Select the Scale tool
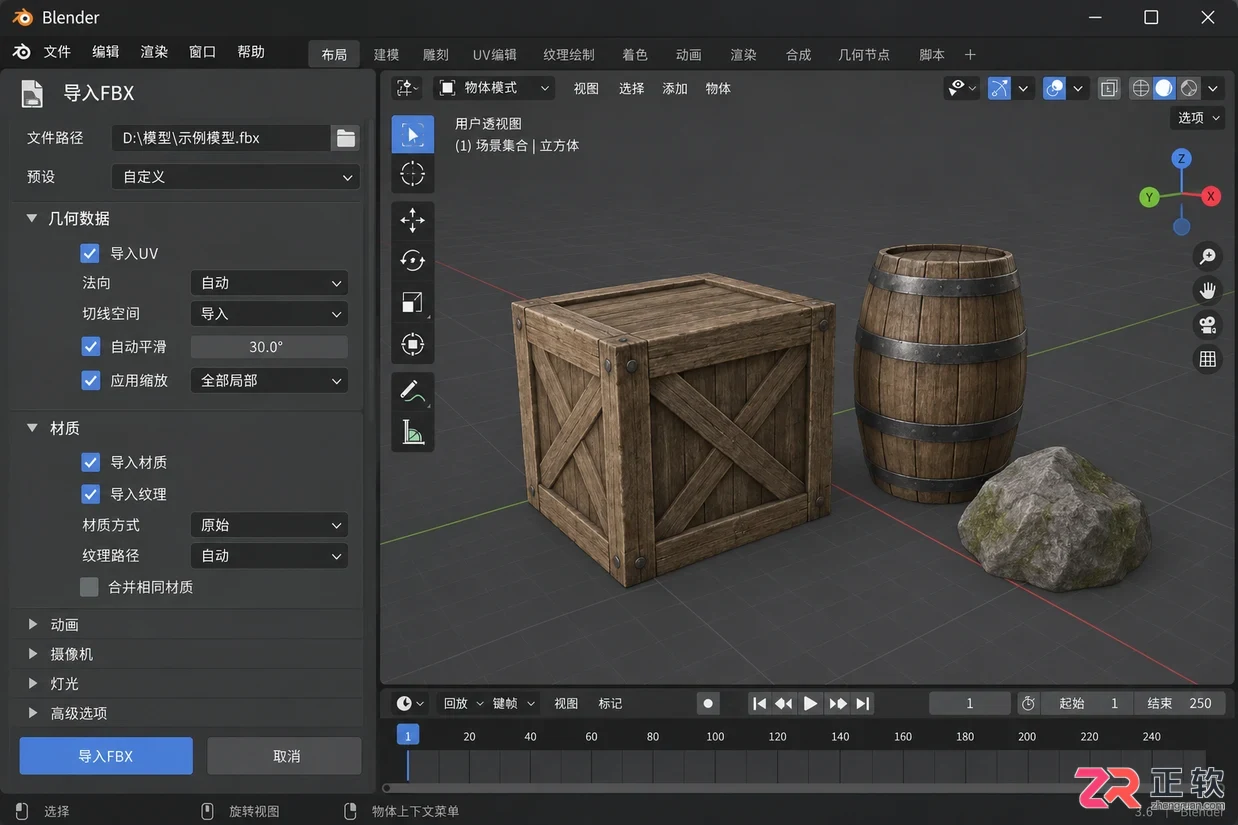This screenshot has width=1238, height=825. coord(412,303)
